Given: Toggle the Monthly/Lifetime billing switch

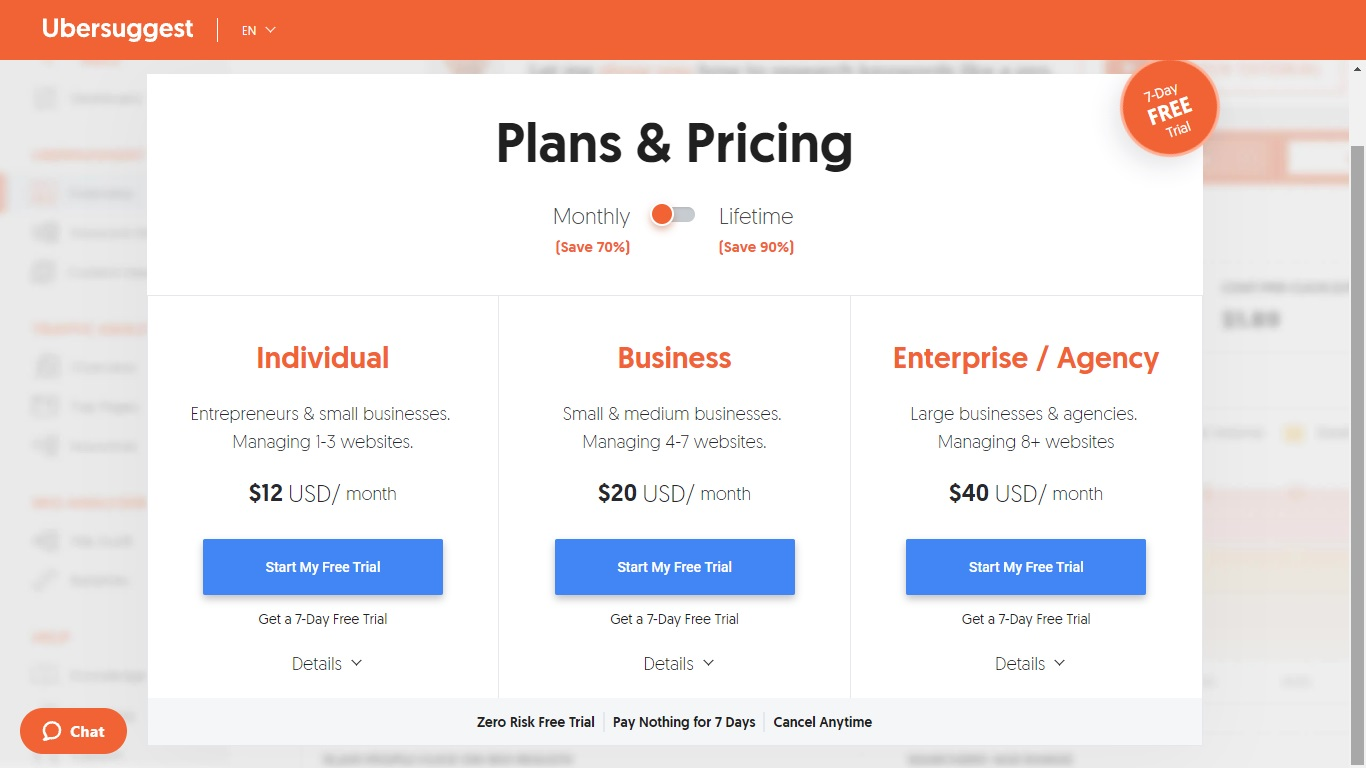Looking at the screenshot, I should pos(673,215).
